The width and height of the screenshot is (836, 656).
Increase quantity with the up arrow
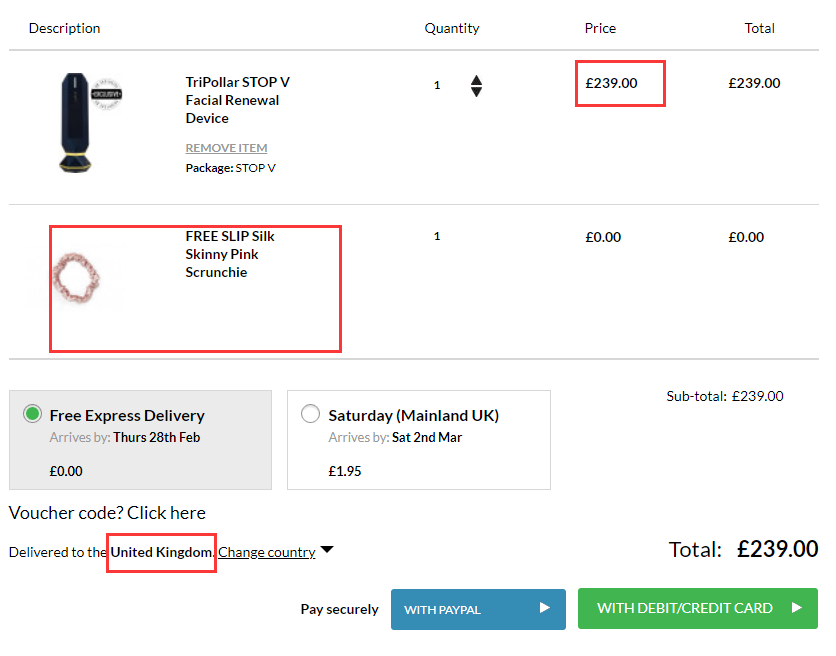pyautogui.click(x=477, y=80)
